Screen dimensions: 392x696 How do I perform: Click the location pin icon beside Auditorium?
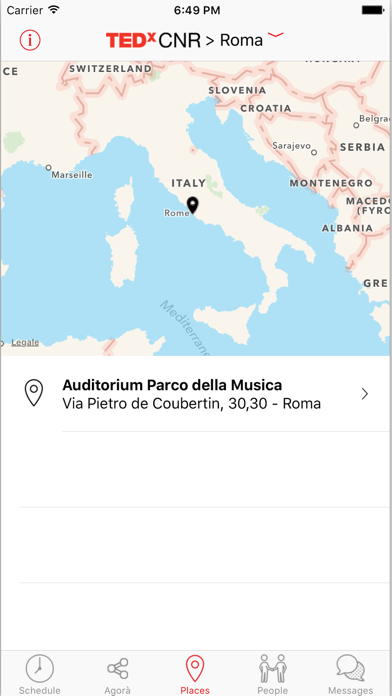34,393
